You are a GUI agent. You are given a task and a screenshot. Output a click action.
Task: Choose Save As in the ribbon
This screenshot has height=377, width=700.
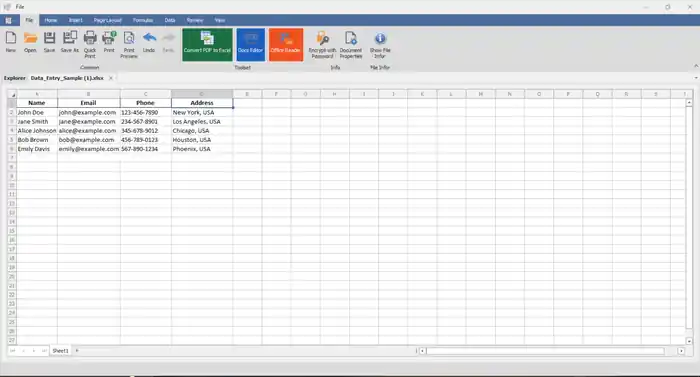pyautogui.click(x=70, y=42)
